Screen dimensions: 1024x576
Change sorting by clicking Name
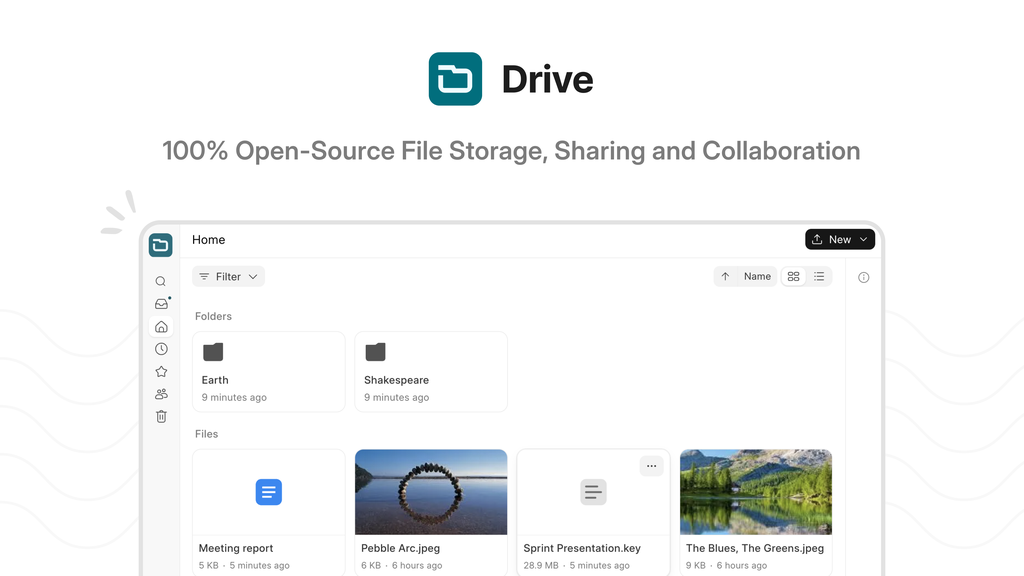[x=757, y=276]
